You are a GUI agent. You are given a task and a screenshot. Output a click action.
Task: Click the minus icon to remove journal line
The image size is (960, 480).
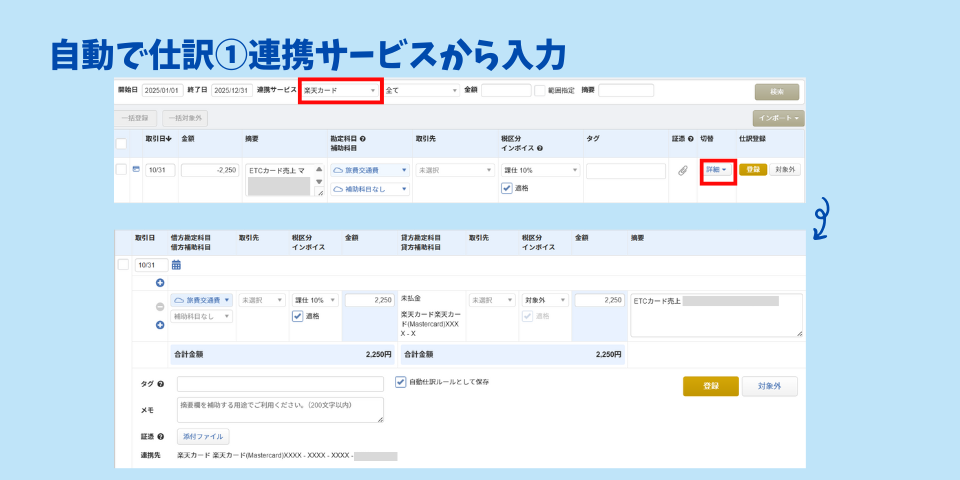point(160,307)
